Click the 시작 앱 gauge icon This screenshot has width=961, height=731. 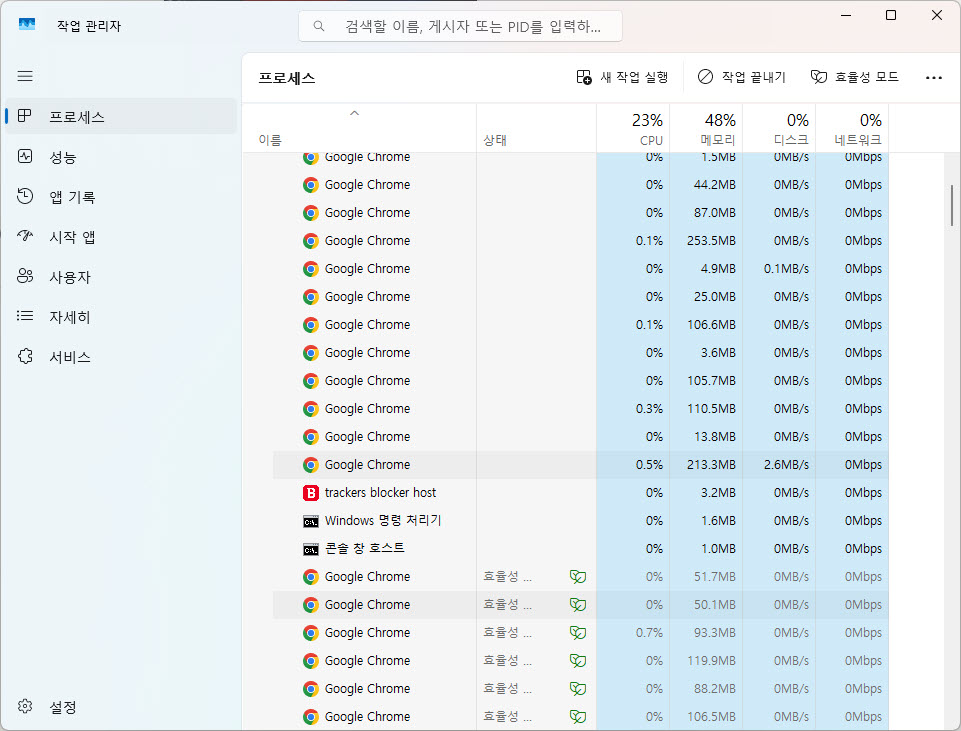[25, 236]
